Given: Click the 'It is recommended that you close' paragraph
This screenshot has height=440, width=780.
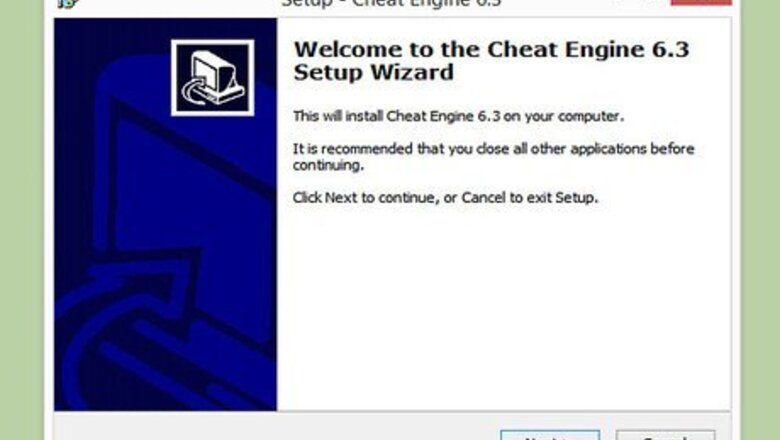Looking at the screenshot, I should pyautogui.click(x=493, y=157).
